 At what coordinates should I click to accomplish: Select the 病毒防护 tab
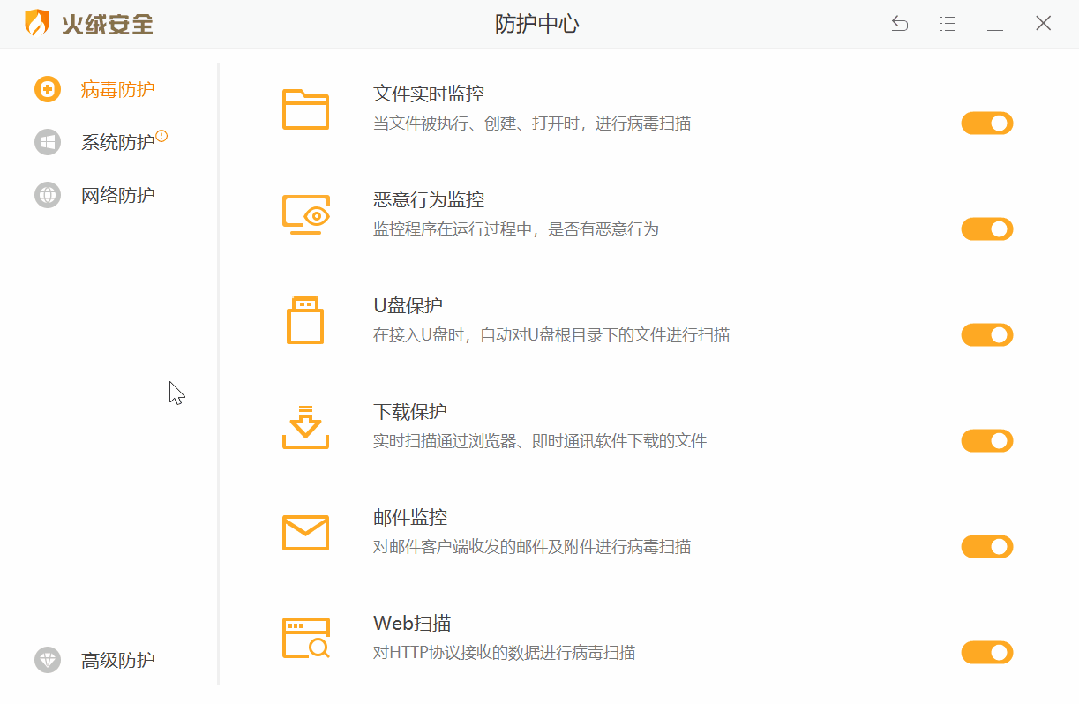118,89
